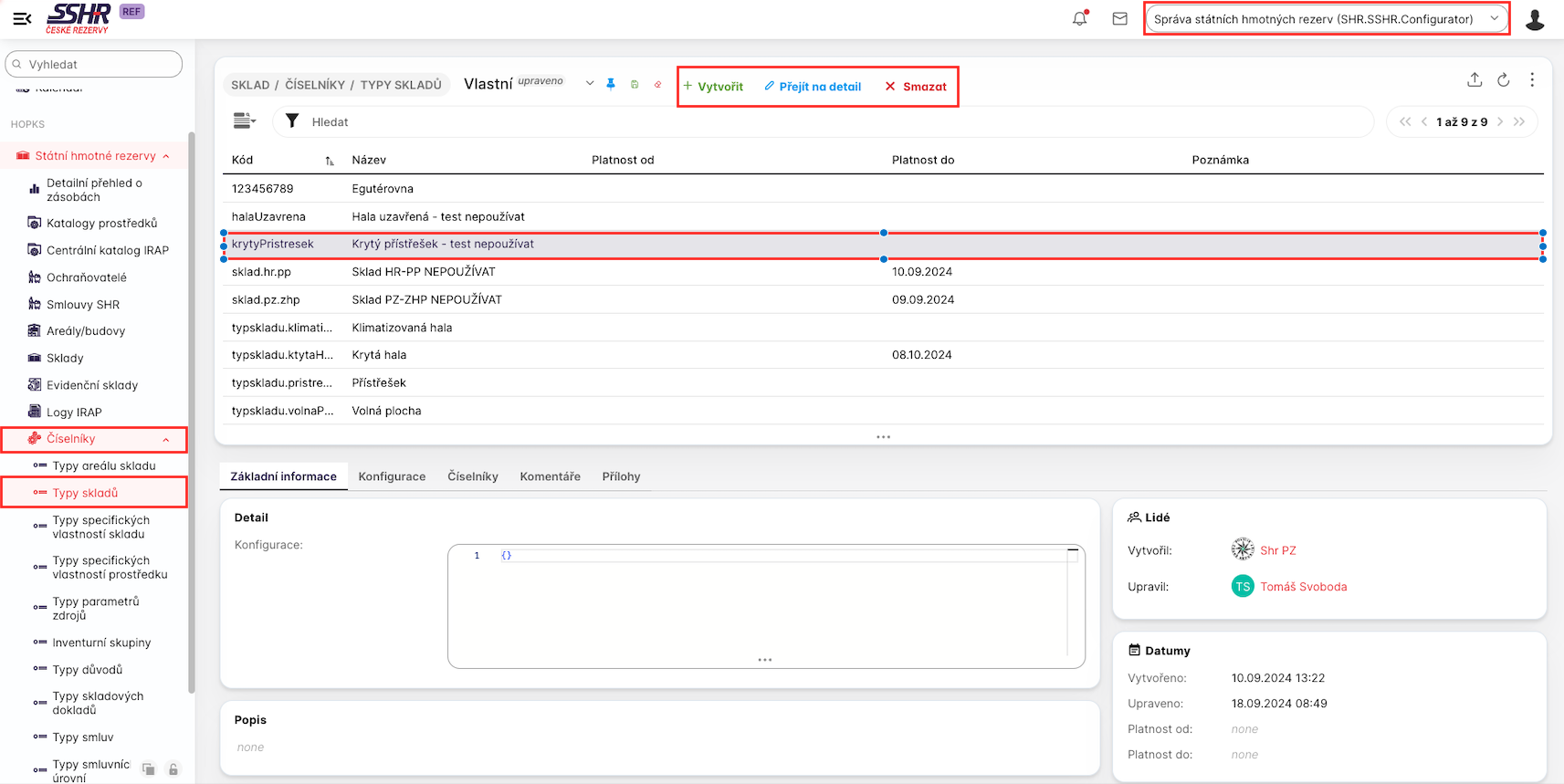Open the Správa státních hmotných rezerv dropdown
Screen dimensions: 1564x784
pyautogui.click(x=1326, y=19)
